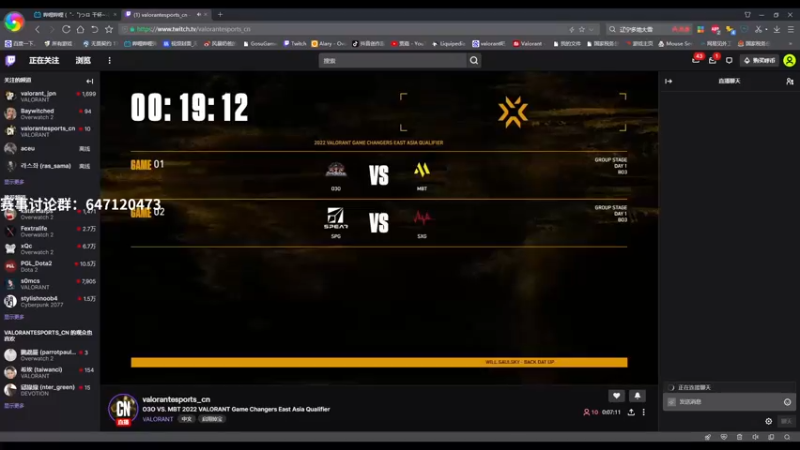
Task: Click the Twitch search input field
Action: (393, 61)
